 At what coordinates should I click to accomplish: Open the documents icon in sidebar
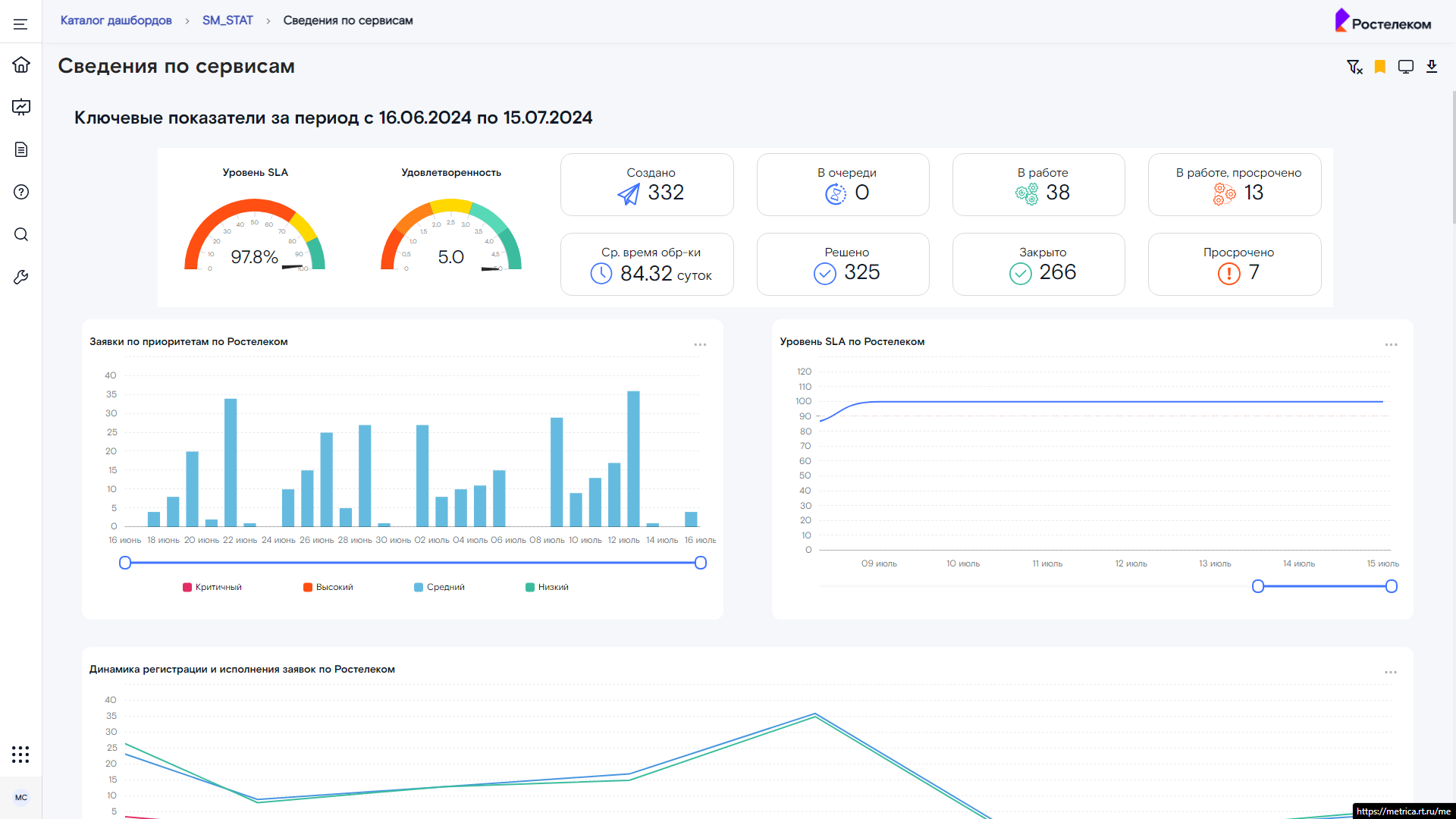[21, 149]
